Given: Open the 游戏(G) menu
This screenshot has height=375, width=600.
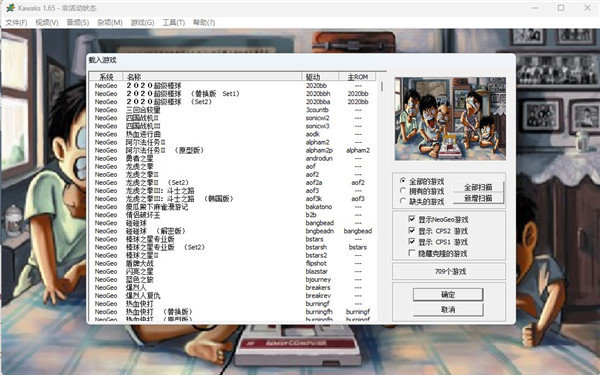Looking at the screenshot, I should coord(142,23).
